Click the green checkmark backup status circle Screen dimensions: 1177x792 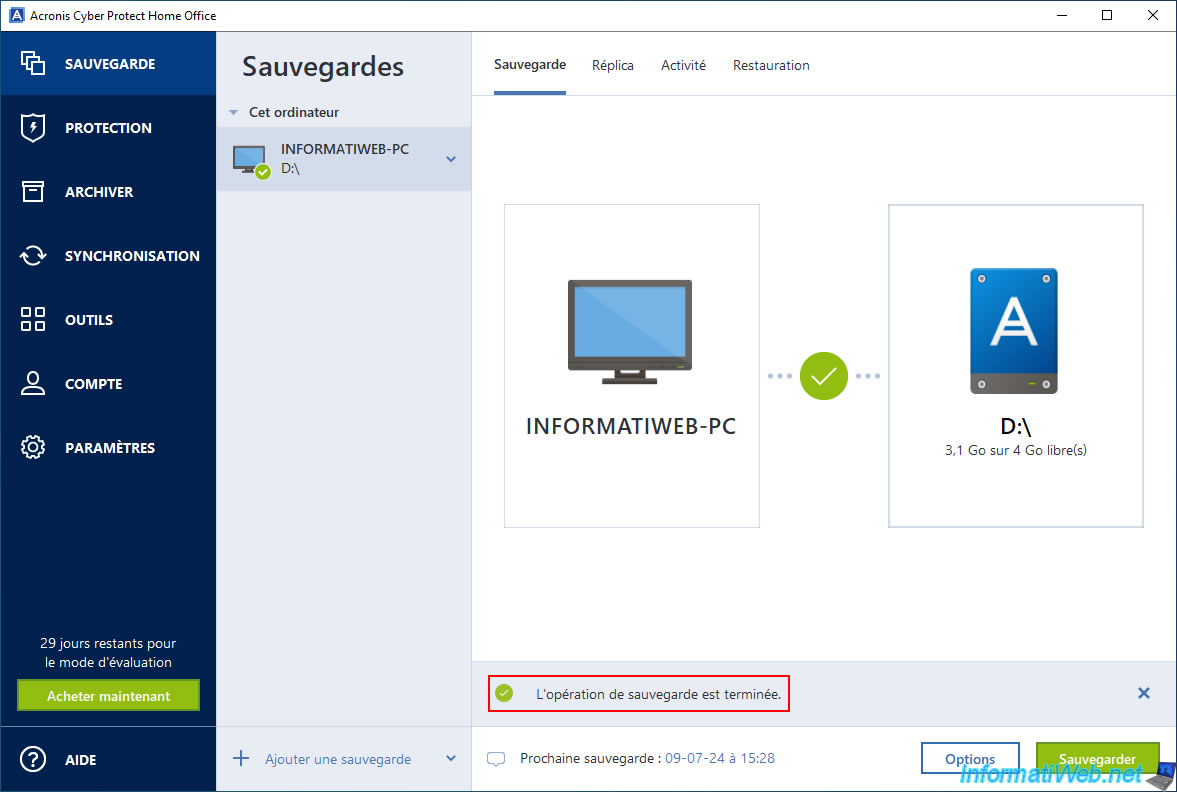coord(823,376)
